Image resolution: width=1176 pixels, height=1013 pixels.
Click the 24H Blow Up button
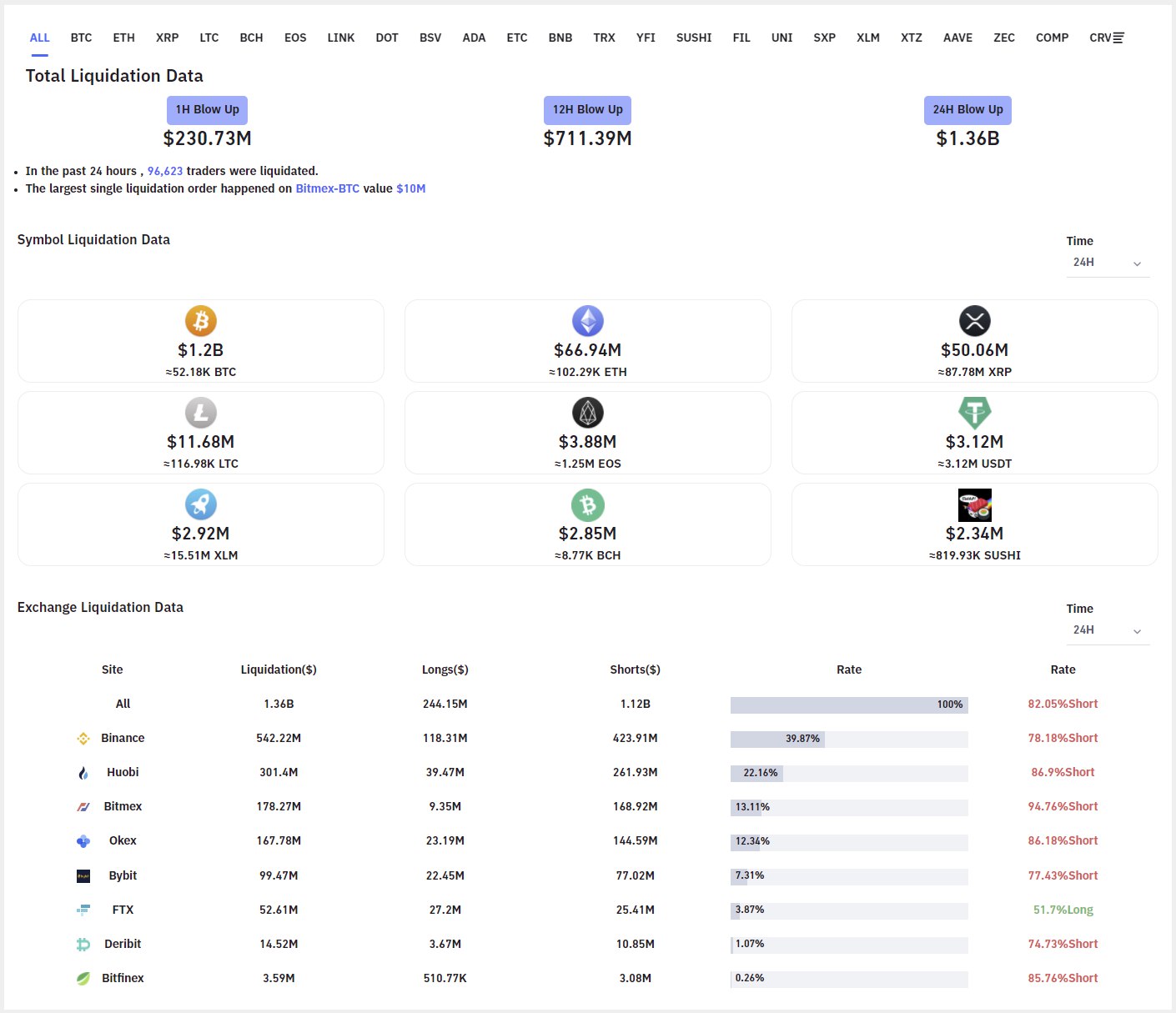968,110
